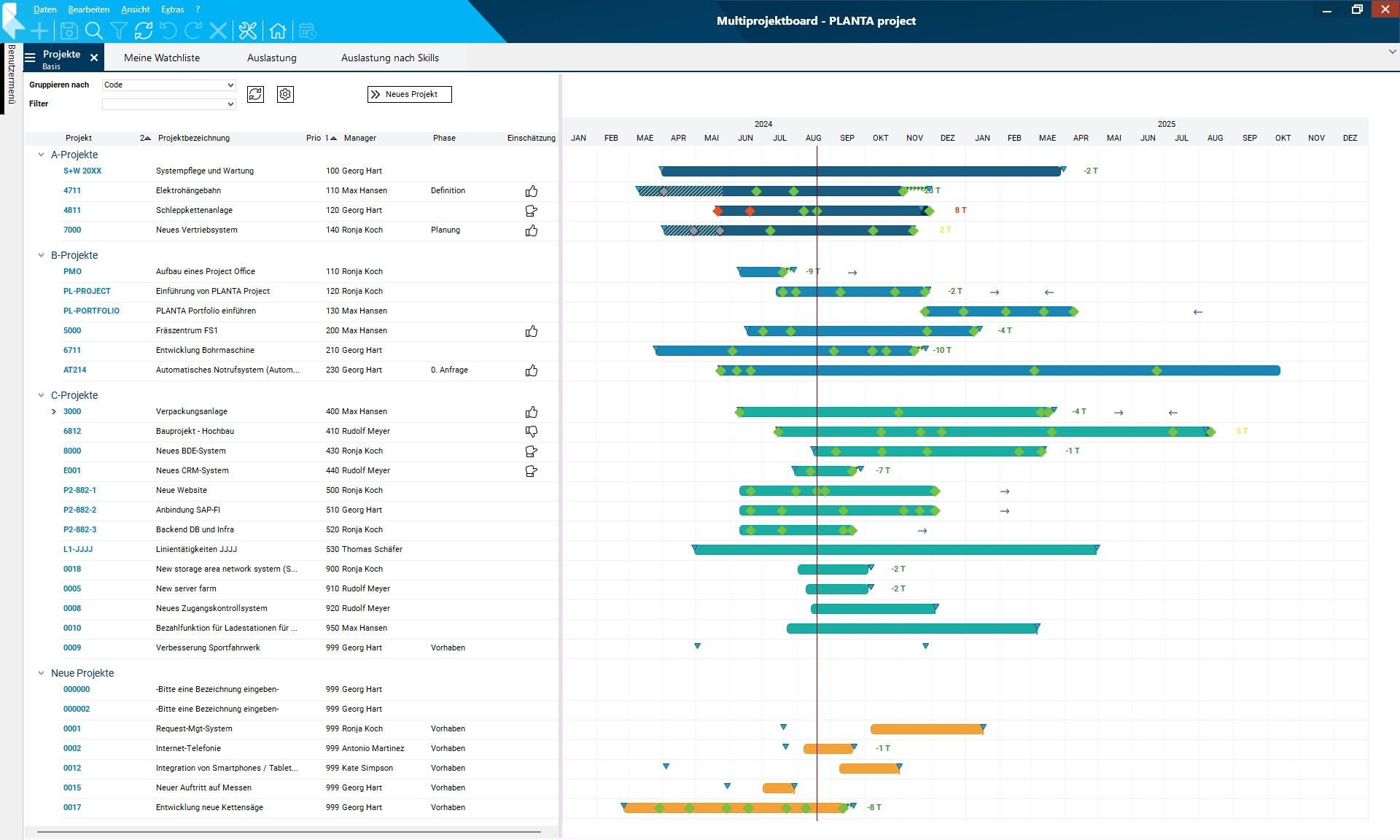Click refresh icon beside Gruppieren dropdown

click(255, 94)
